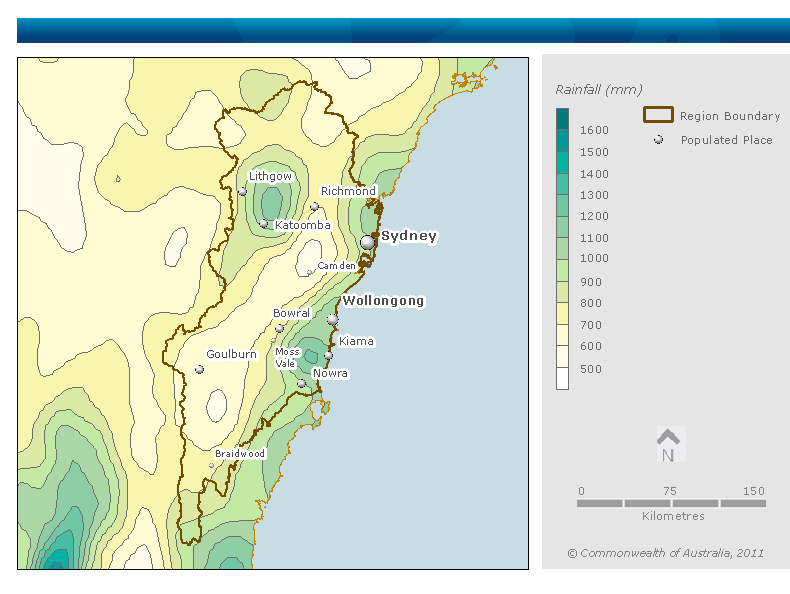Select the Goulburn populated place marker
The image size is (790, 594).
tap(199, 369)
